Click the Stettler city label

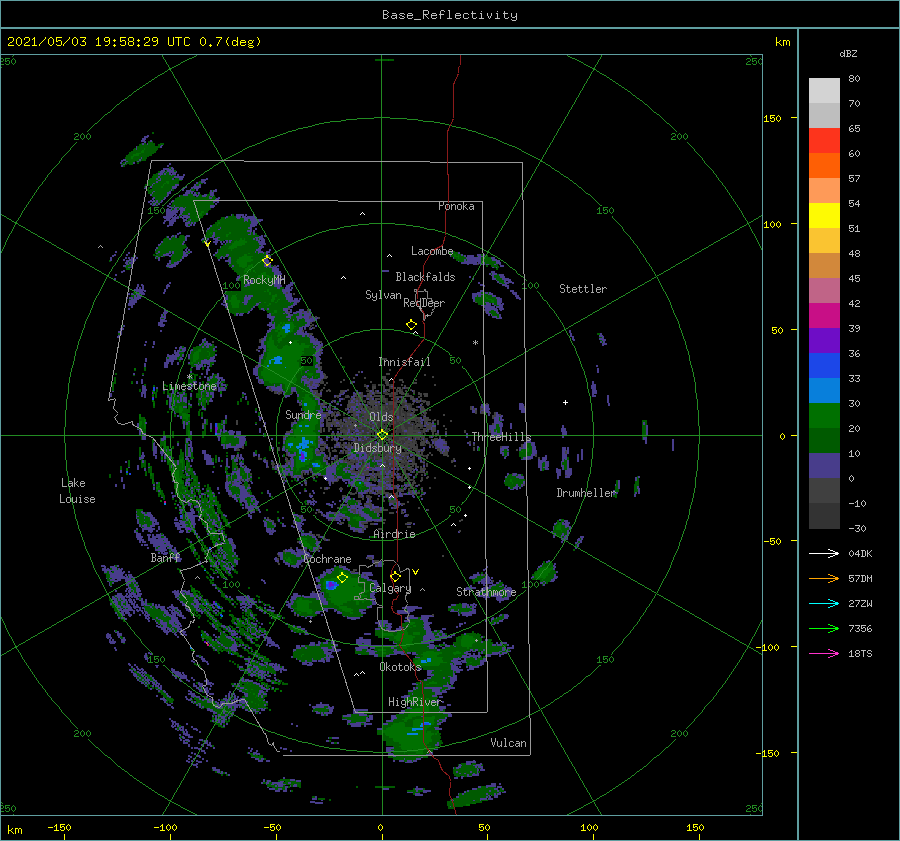[x=583, y=289]
